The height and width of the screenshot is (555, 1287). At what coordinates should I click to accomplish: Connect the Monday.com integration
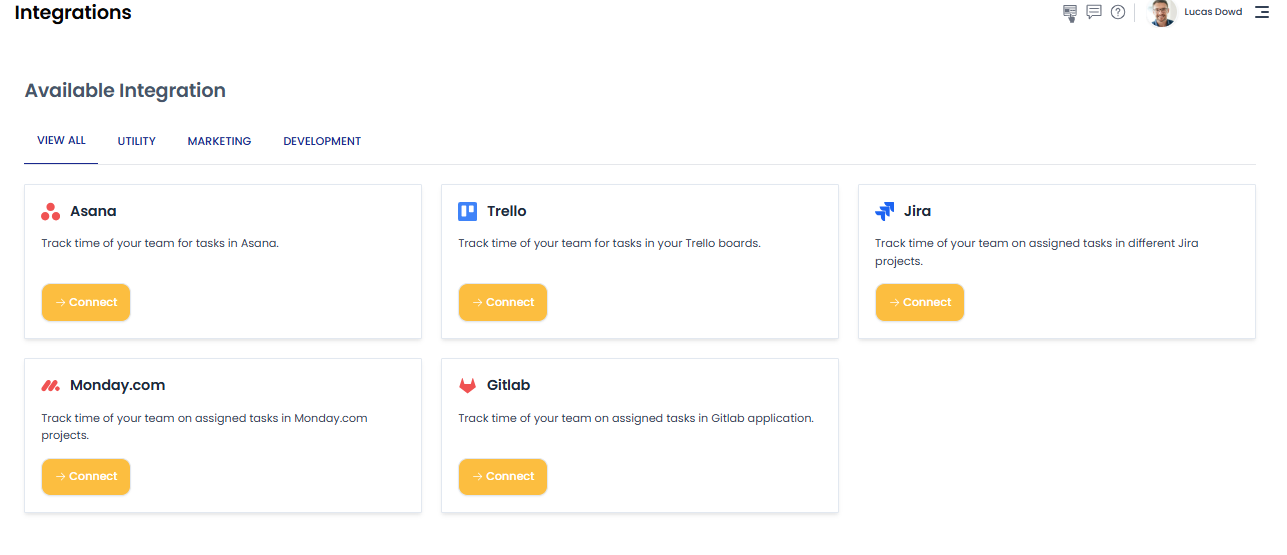coord(86,477)
